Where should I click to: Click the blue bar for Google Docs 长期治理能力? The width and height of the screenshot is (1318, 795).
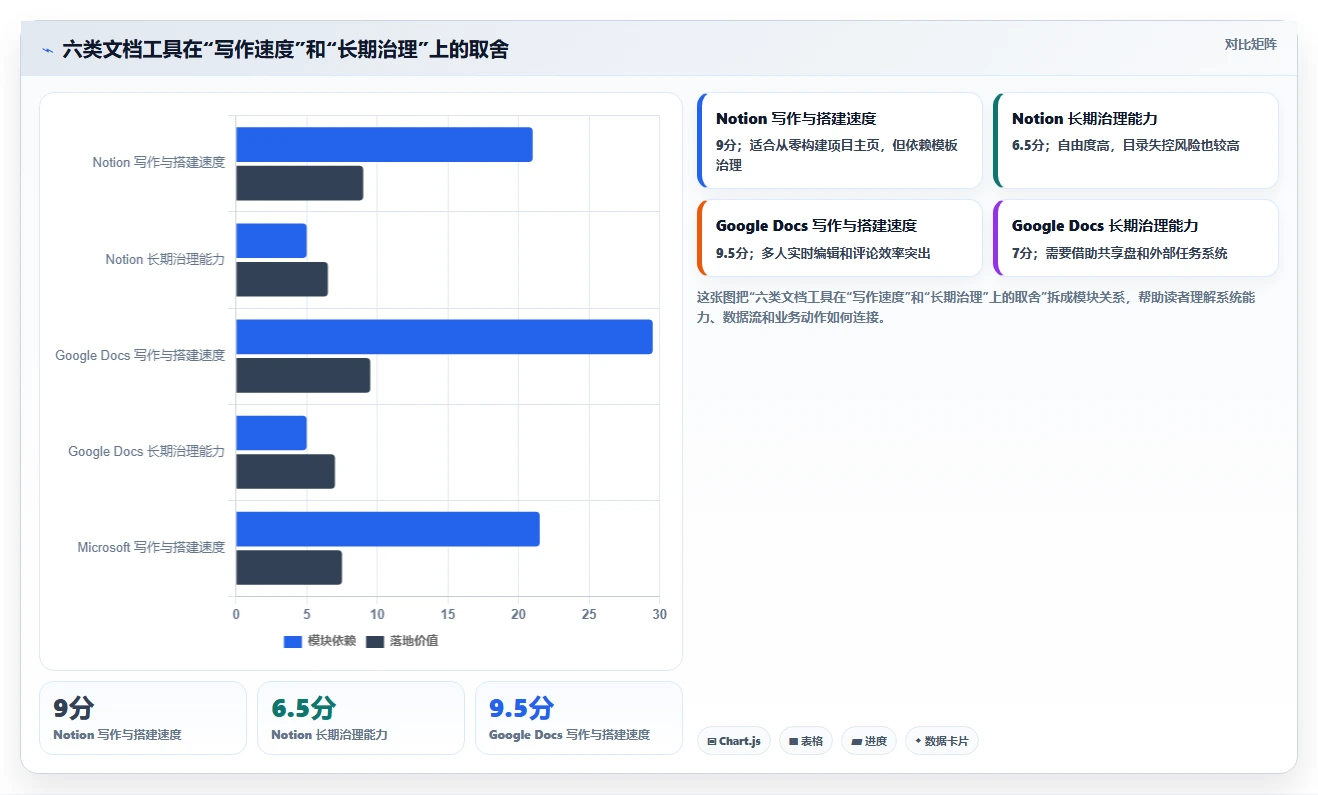[x=271, y=433]
